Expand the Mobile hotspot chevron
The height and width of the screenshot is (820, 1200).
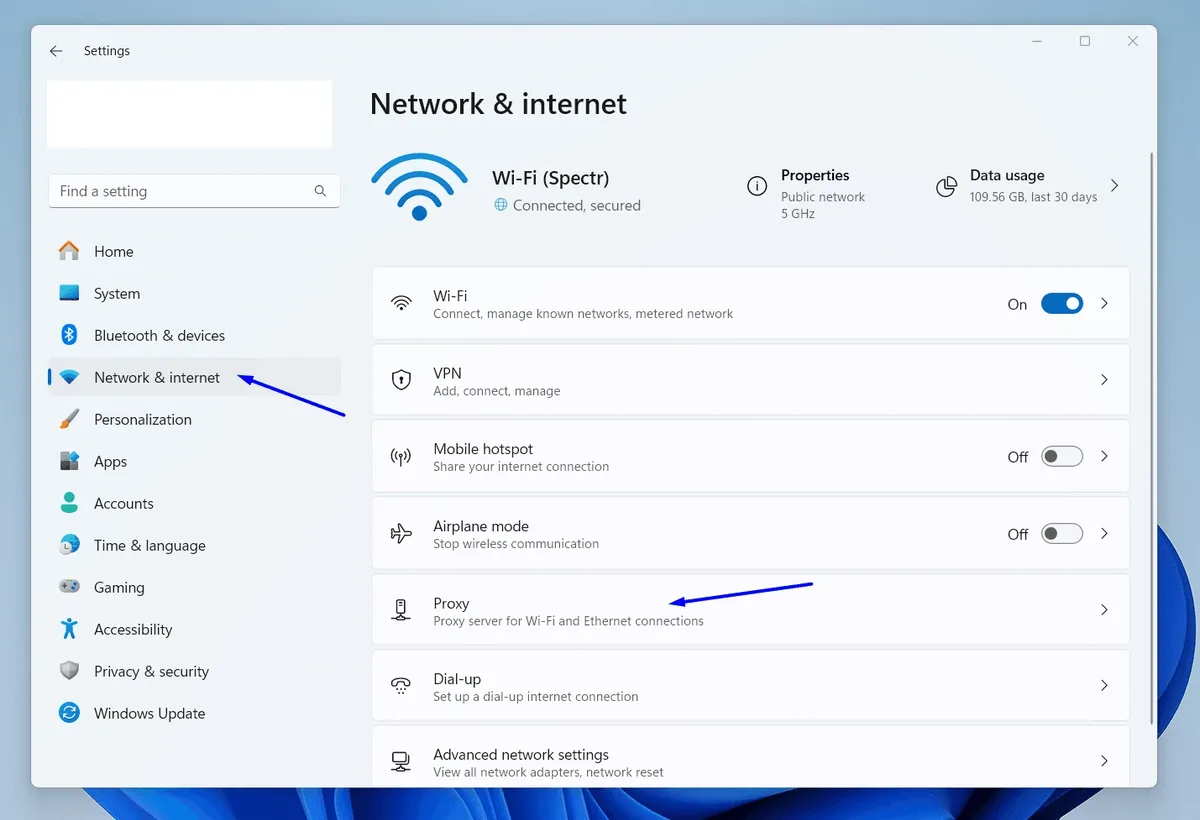click(1104, 456)
